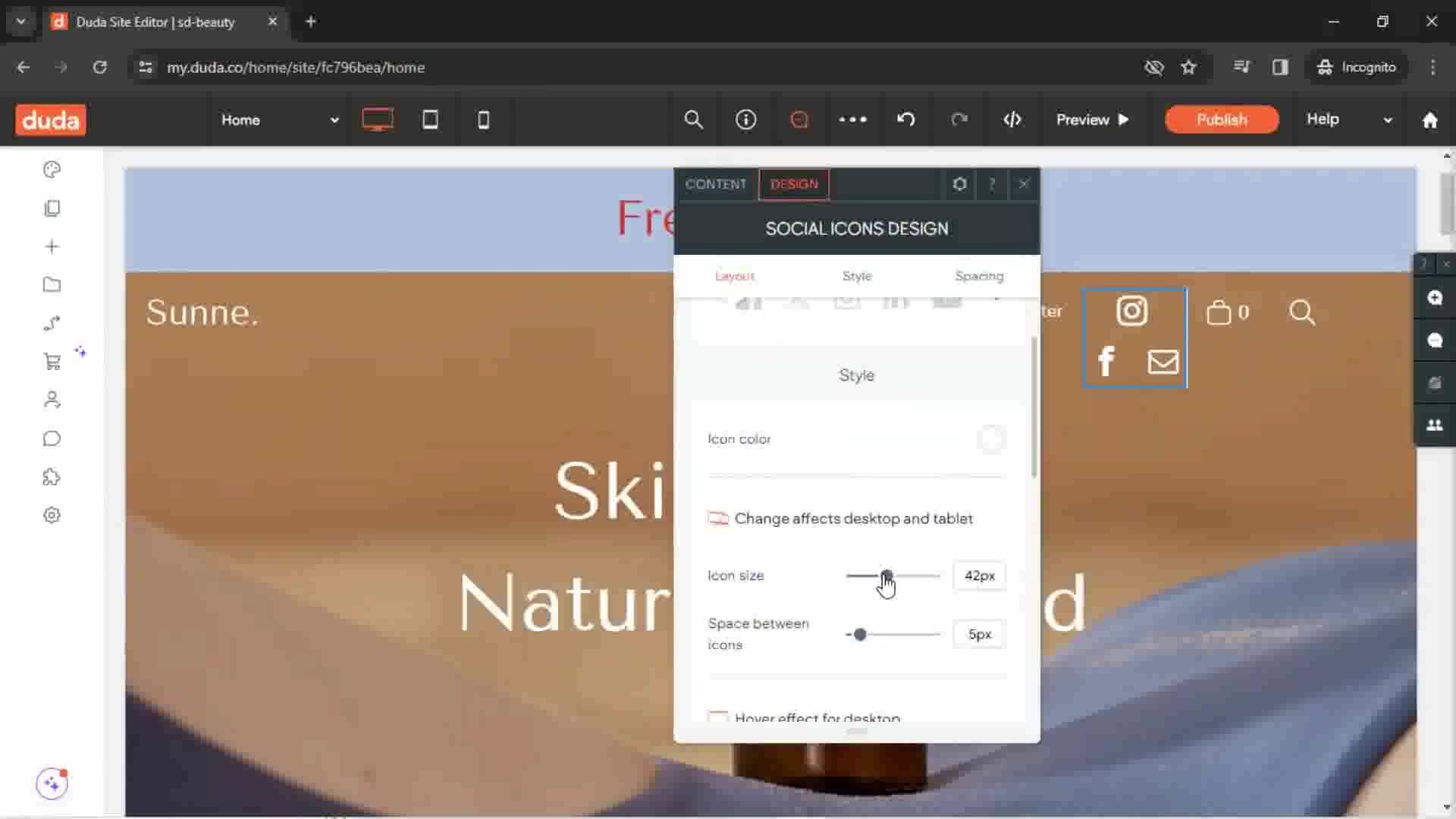Open the team members icon on right panel
Screen dimensions: 1456x819
[1435, 425]
